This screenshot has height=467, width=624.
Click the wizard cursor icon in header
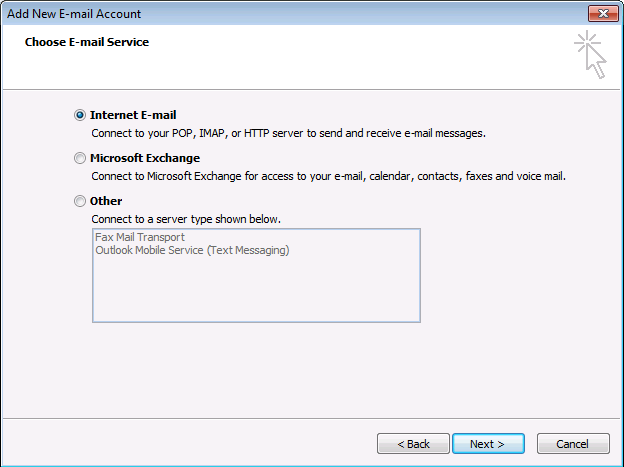pos(591,55)
